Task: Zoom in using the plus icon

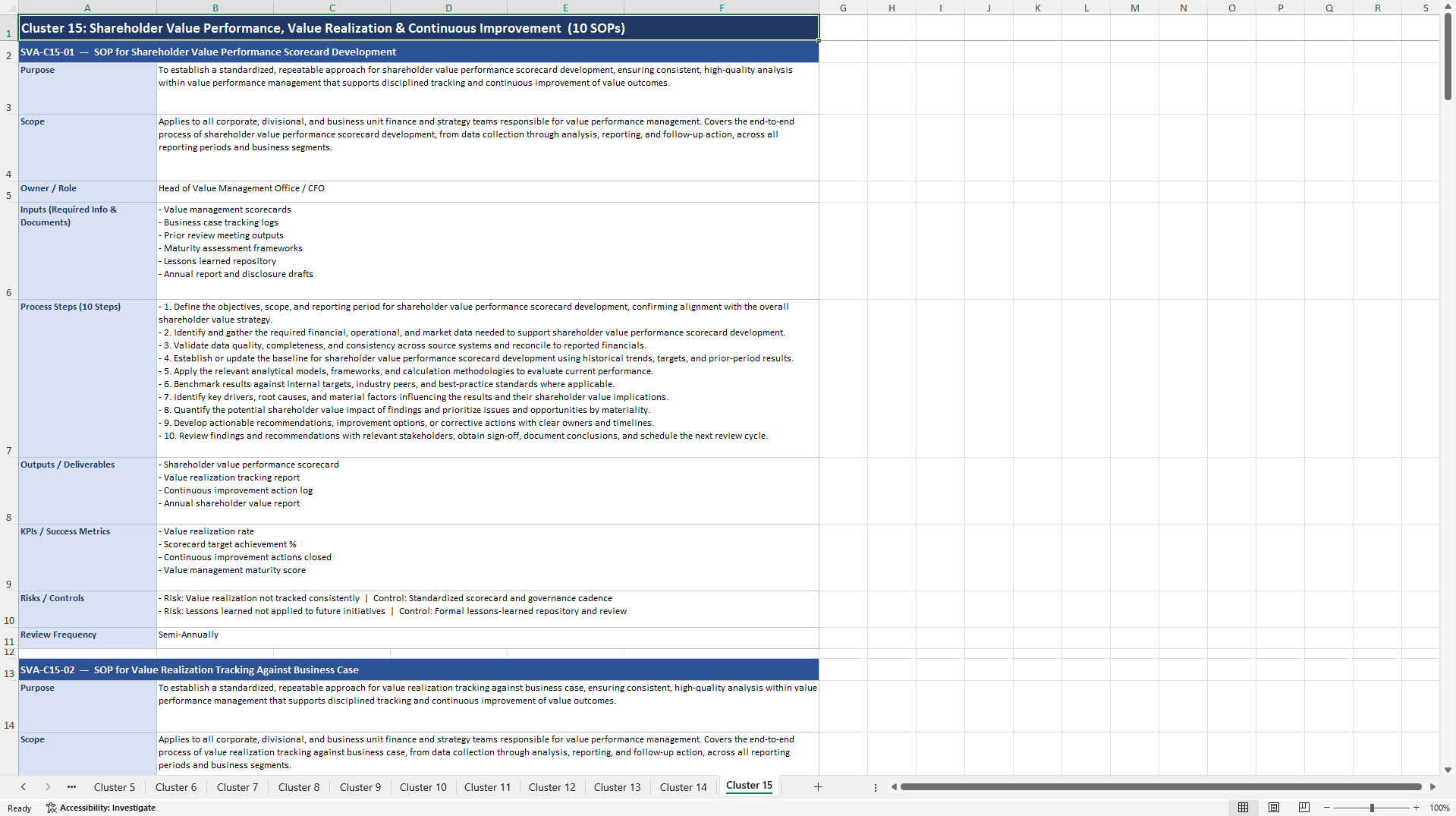Action: pos(1416,808)
